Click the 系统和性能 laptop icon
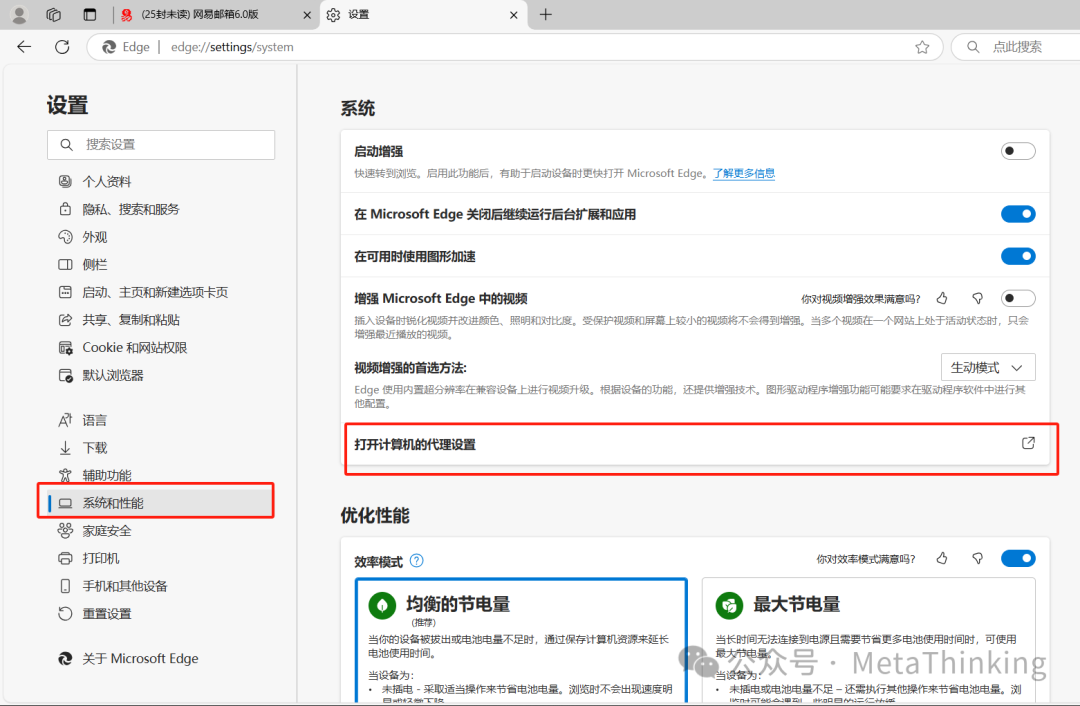 [x=65, y=503]
